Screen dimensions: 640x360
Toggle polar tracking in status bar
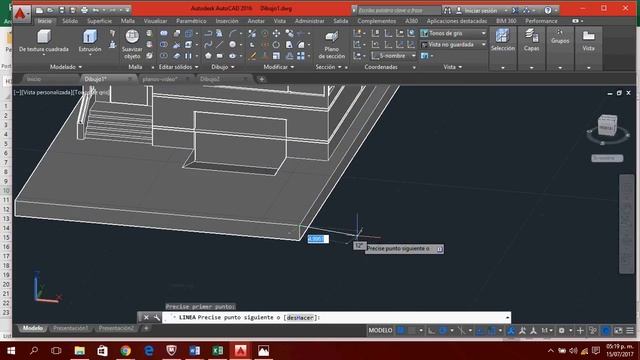coord(443,330)
